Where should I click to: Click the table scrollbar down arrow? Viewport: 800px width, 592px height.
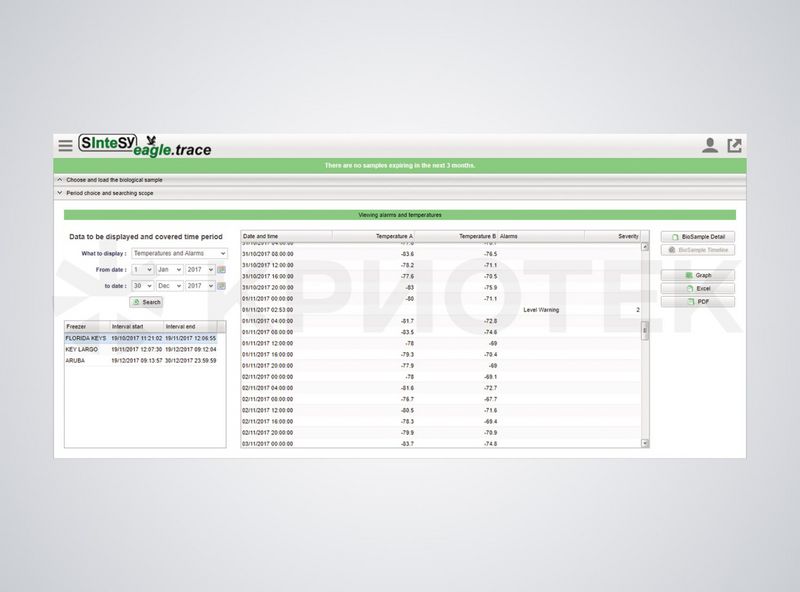pyautogui.click(x=645, y=443)
